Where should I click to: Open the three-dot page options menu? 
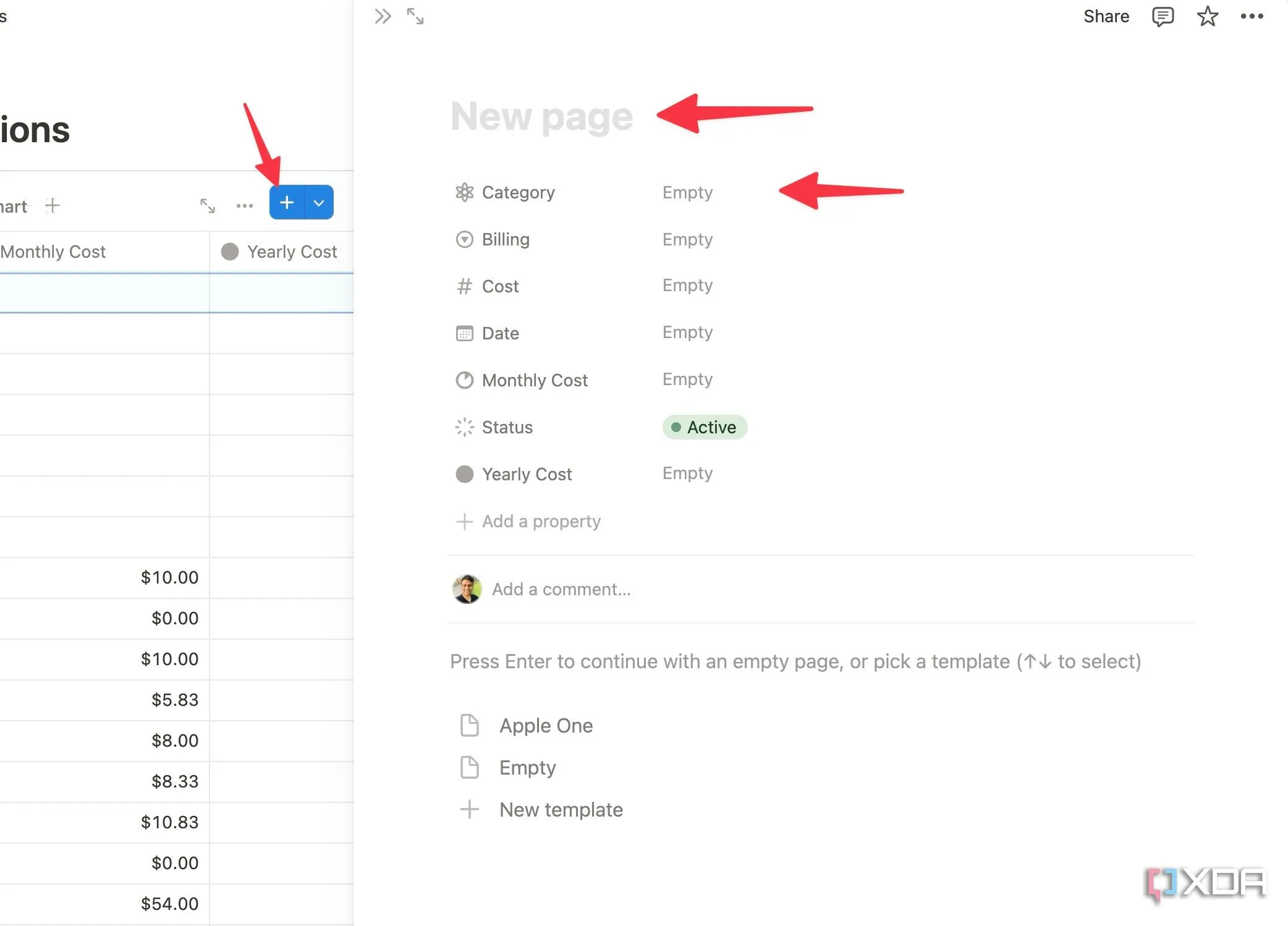click(x=1252, y=16)
